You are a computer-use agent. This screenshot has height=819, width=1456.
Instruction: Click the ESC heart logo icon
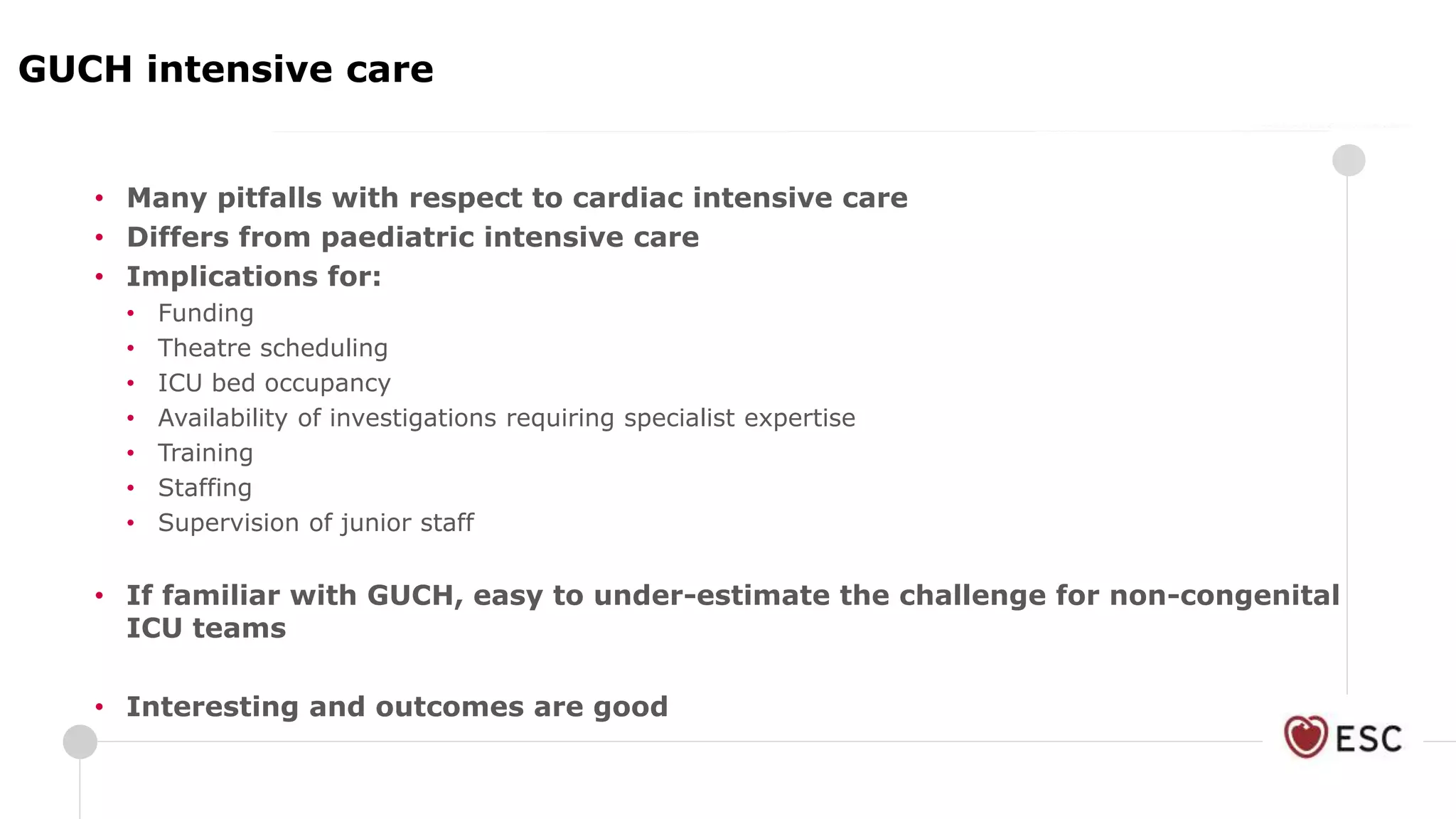[x=1305, y=737]
